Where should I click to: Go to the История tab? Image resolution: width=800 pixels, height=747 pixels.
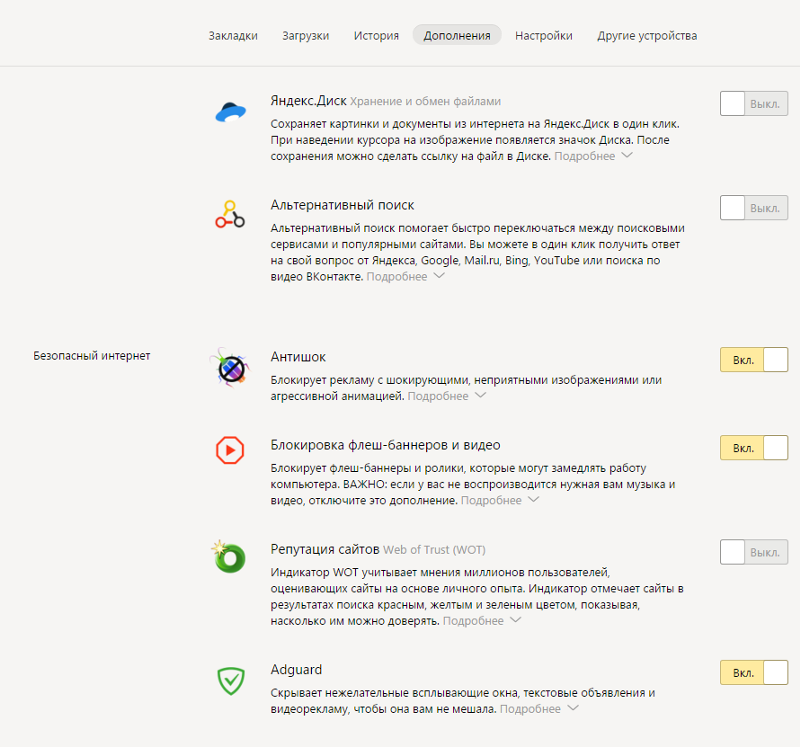coord(376,35)
